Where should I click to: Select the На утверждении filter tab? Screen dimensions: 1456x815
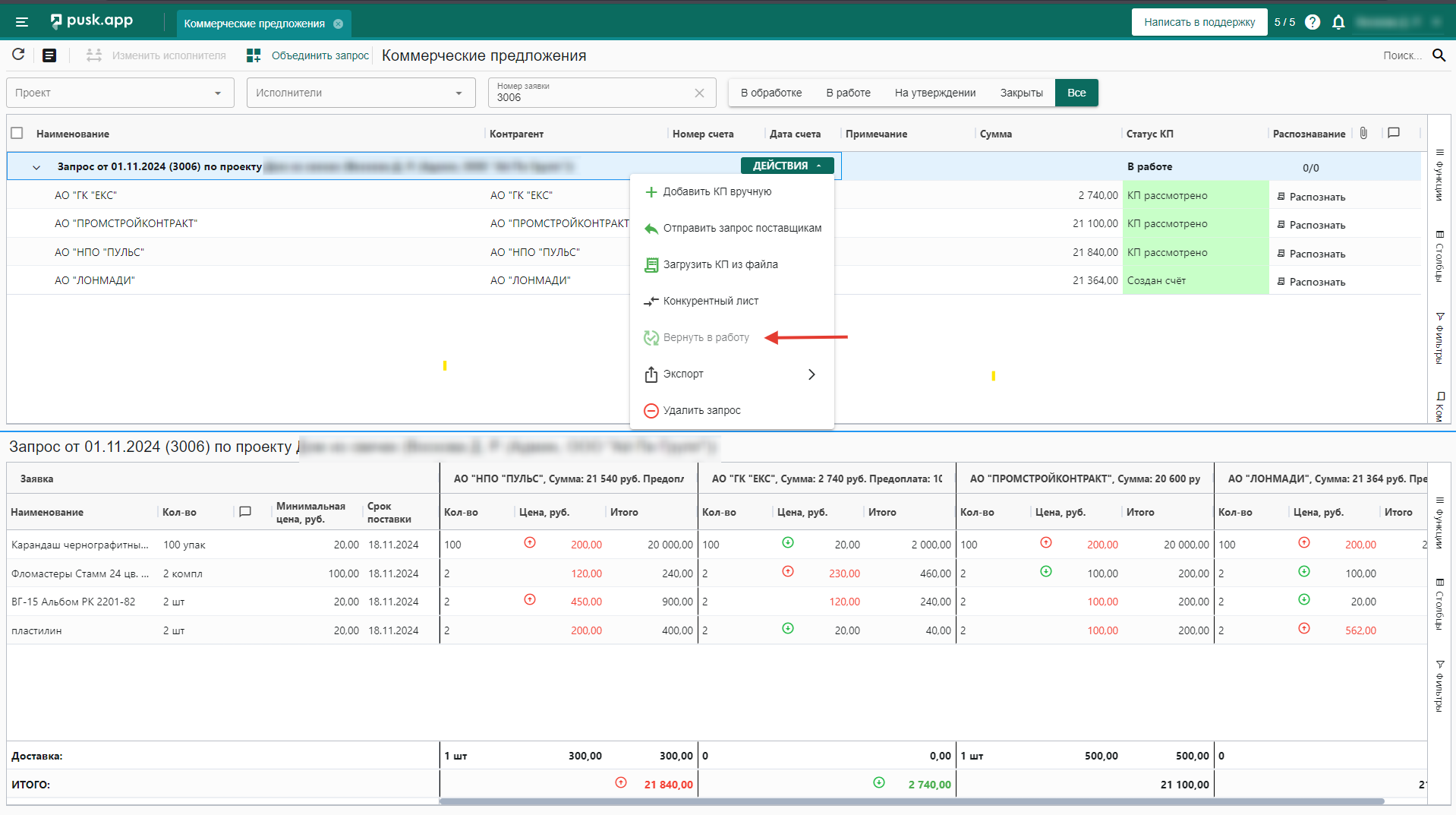(935, 93)
